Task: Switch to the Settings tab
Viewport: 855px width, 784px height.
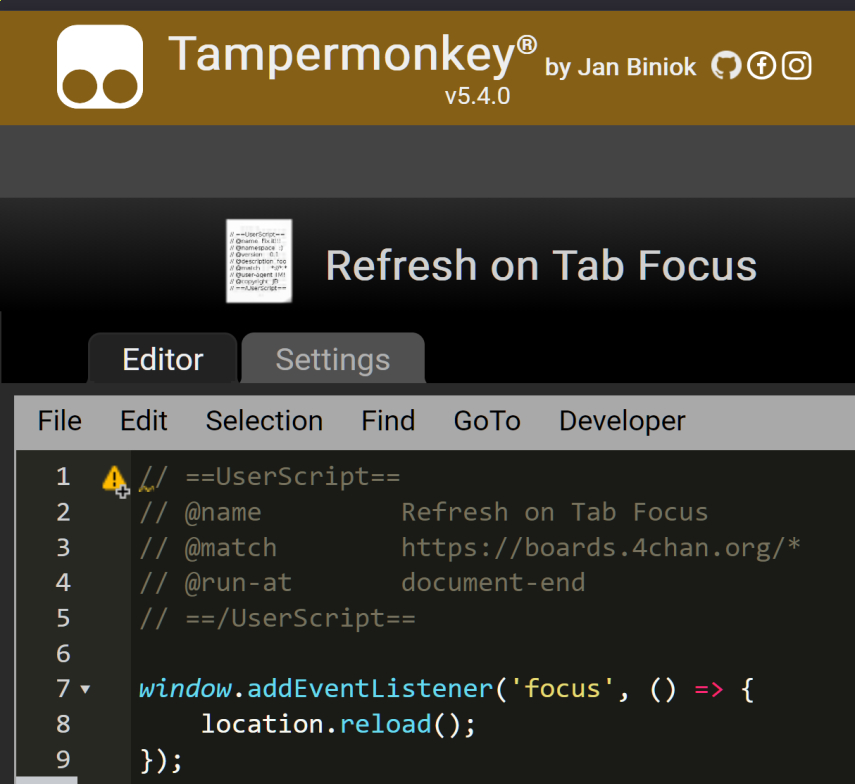Action: click(333, 359)
